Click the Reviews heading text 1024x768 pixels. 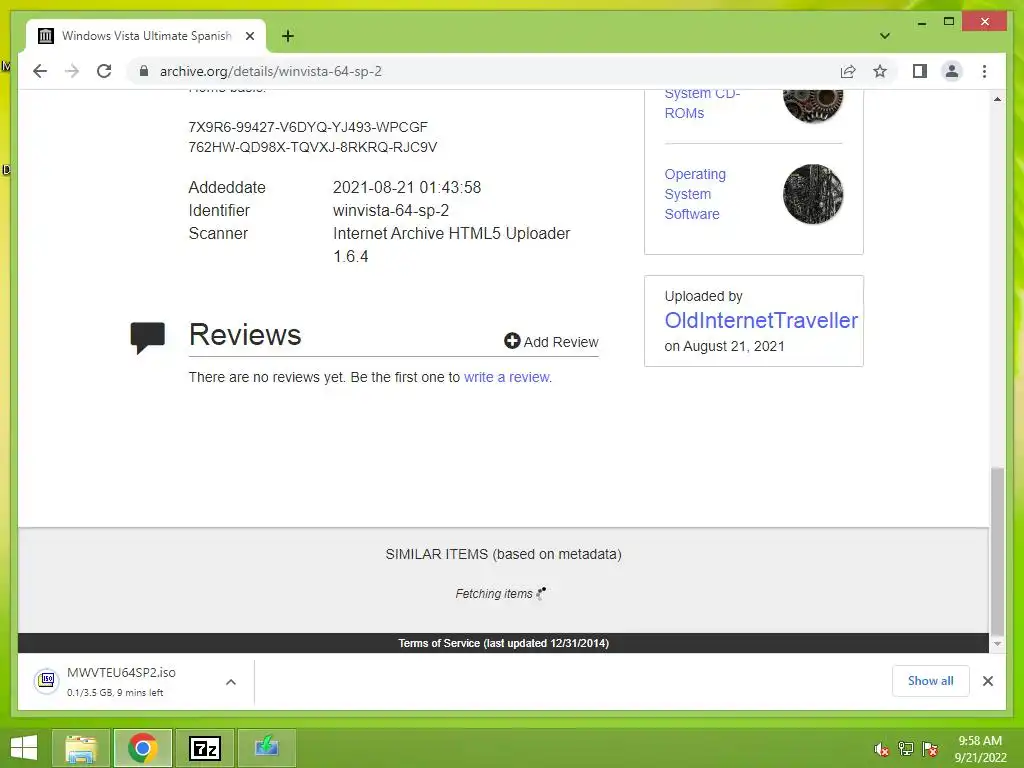pyautogui.click(x=245, y=334)
